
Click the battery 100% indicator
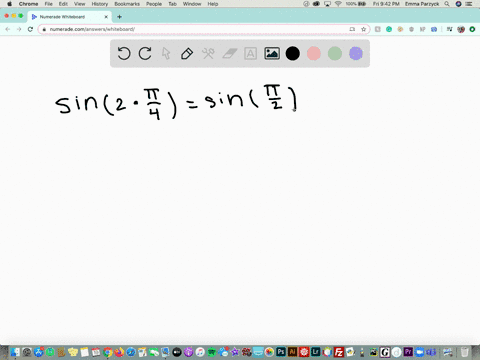(356, 4)
